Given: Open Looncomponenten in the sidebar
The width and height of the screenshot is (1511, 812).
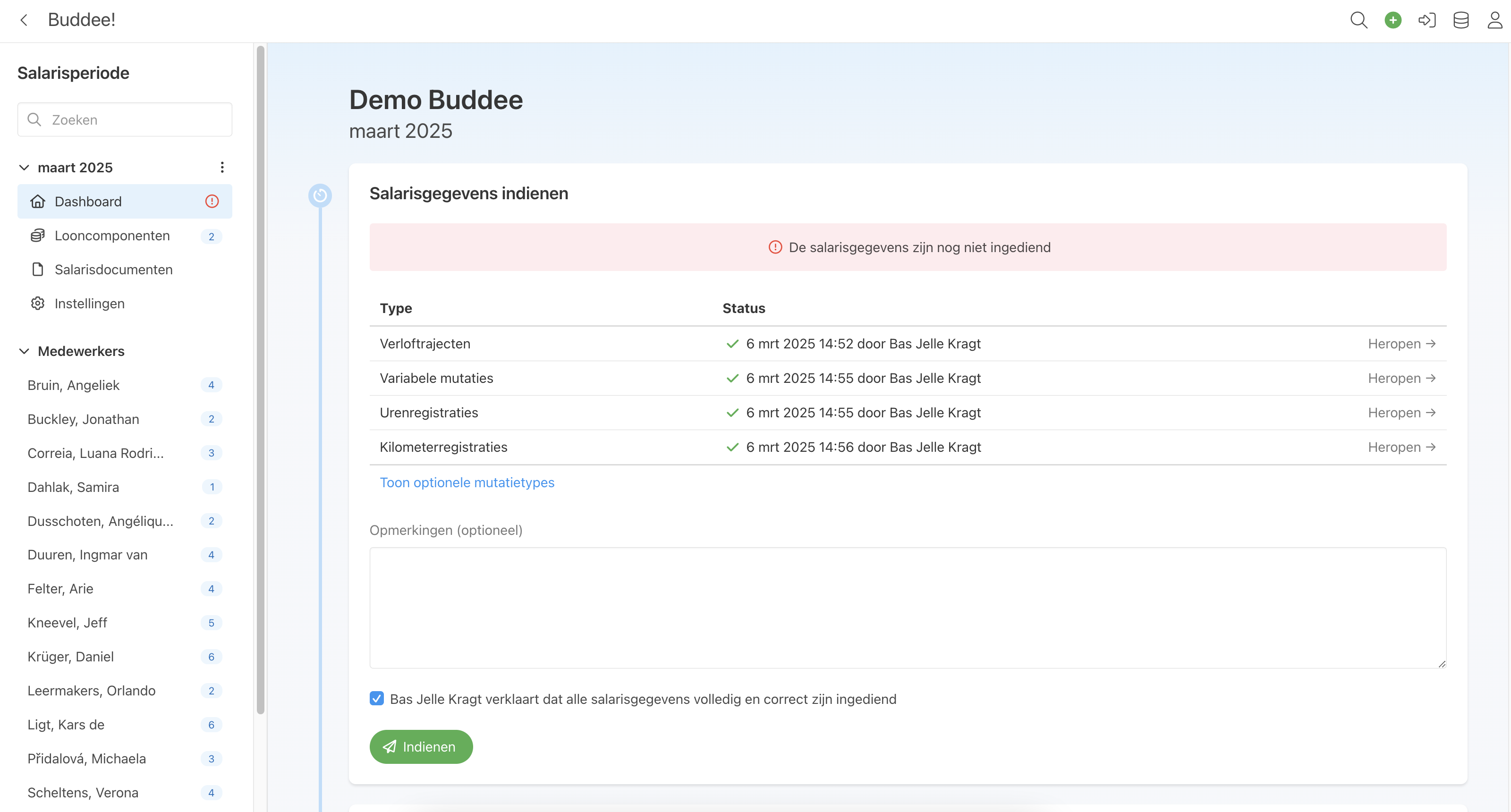Looking at the screenshot, I should tap(112, 236).
